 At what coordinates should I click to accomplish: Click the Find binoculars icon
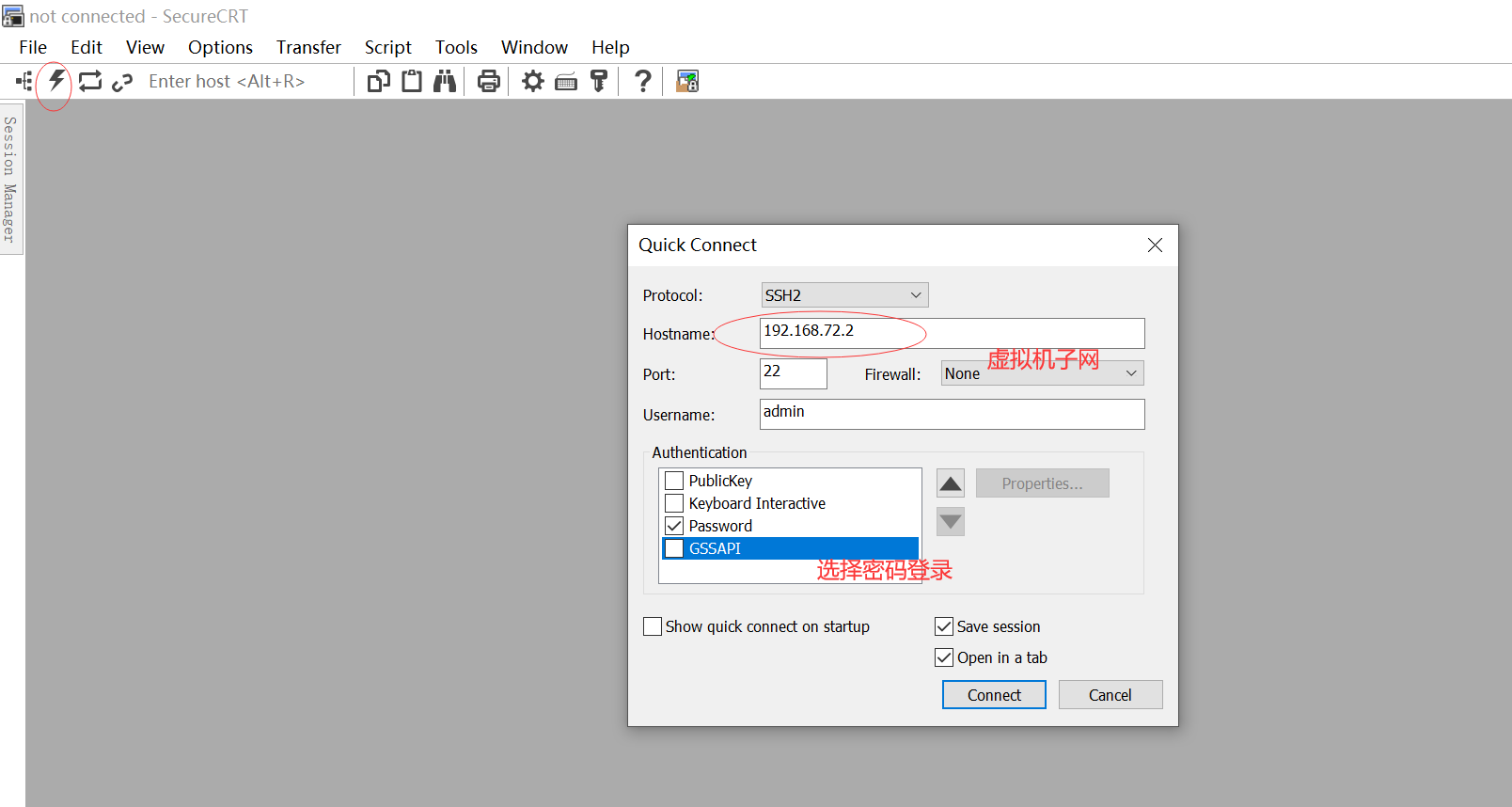[445, 82]
